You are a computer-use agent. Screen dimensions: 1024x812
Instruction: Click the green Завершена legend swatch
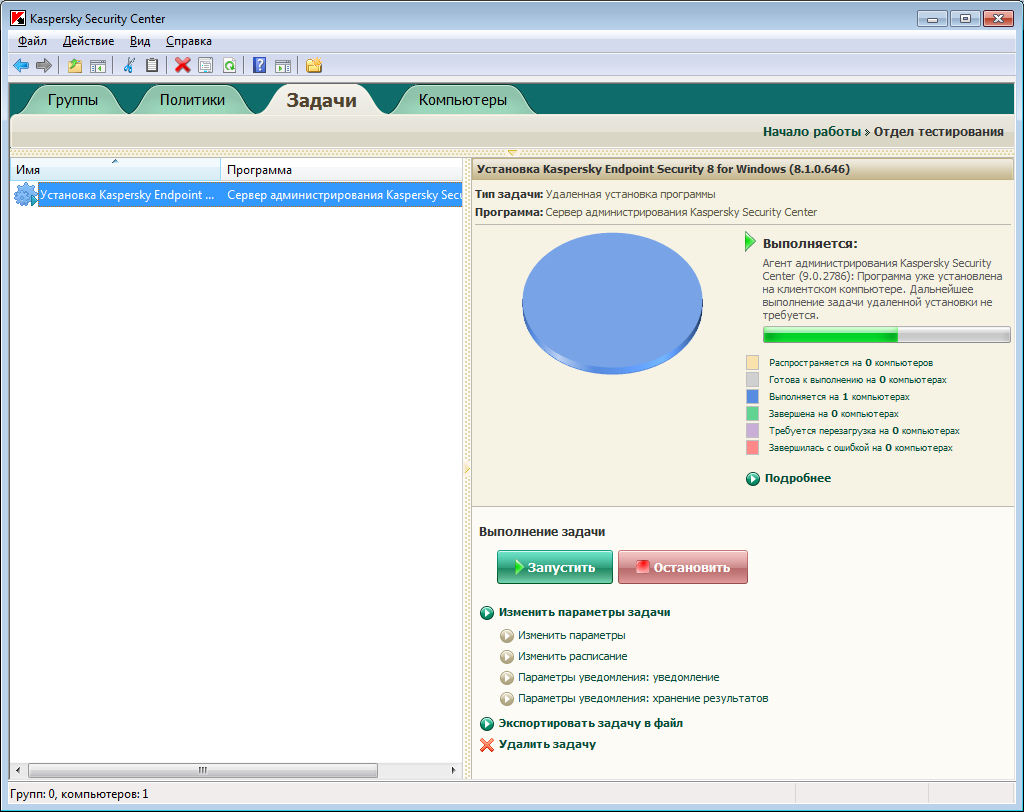coord(752,414)
